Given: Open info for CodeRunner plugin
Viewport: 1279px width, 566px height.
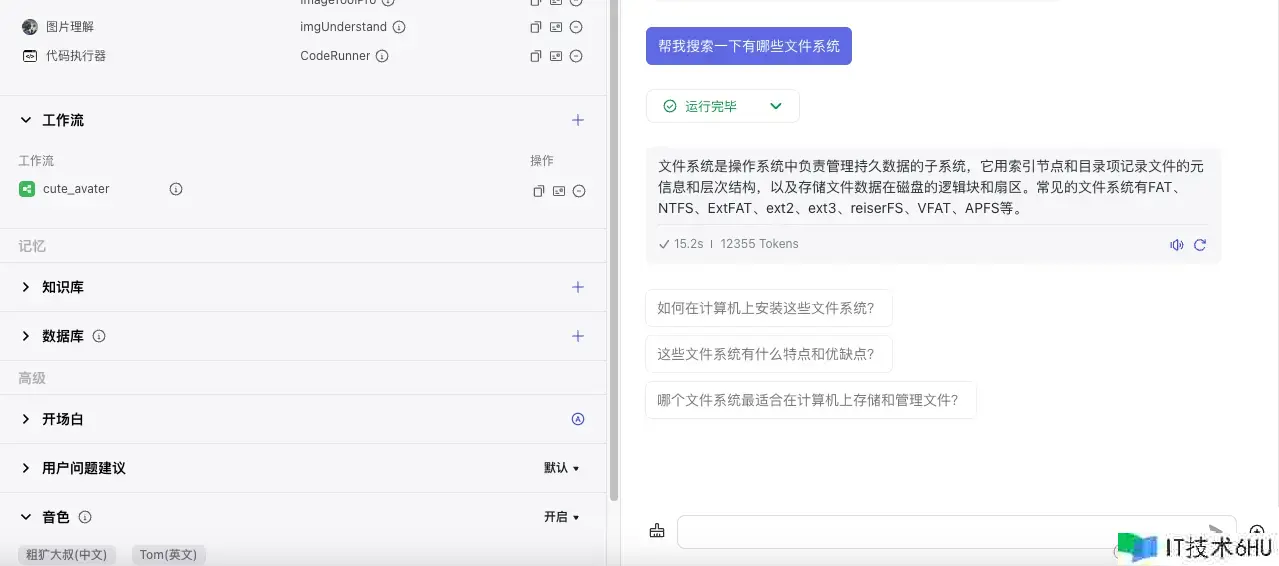Looking at the screenshot, I should 382,56.
